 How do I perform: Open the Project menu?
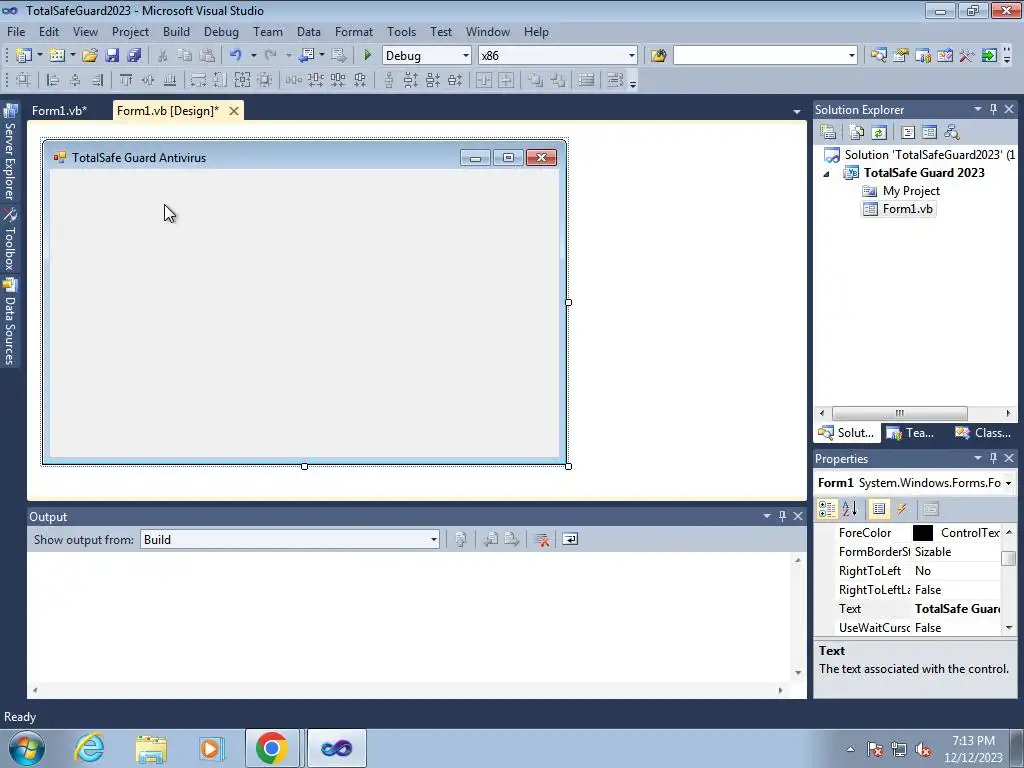point(130,31)
